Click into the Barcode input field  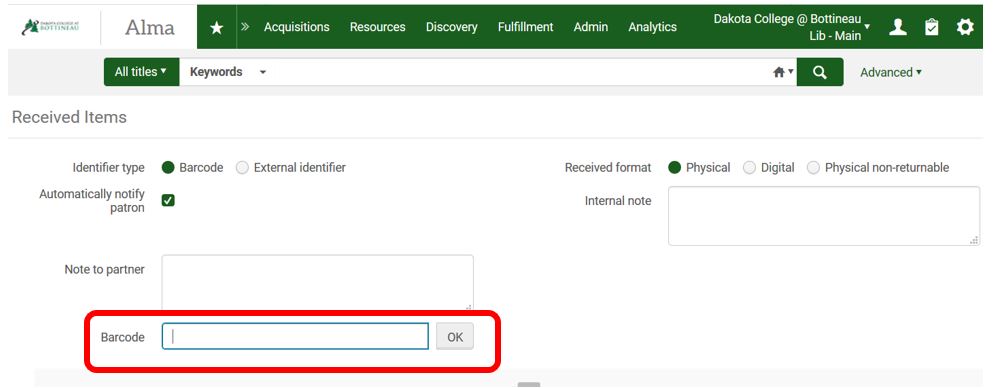[x=295, y=337]
